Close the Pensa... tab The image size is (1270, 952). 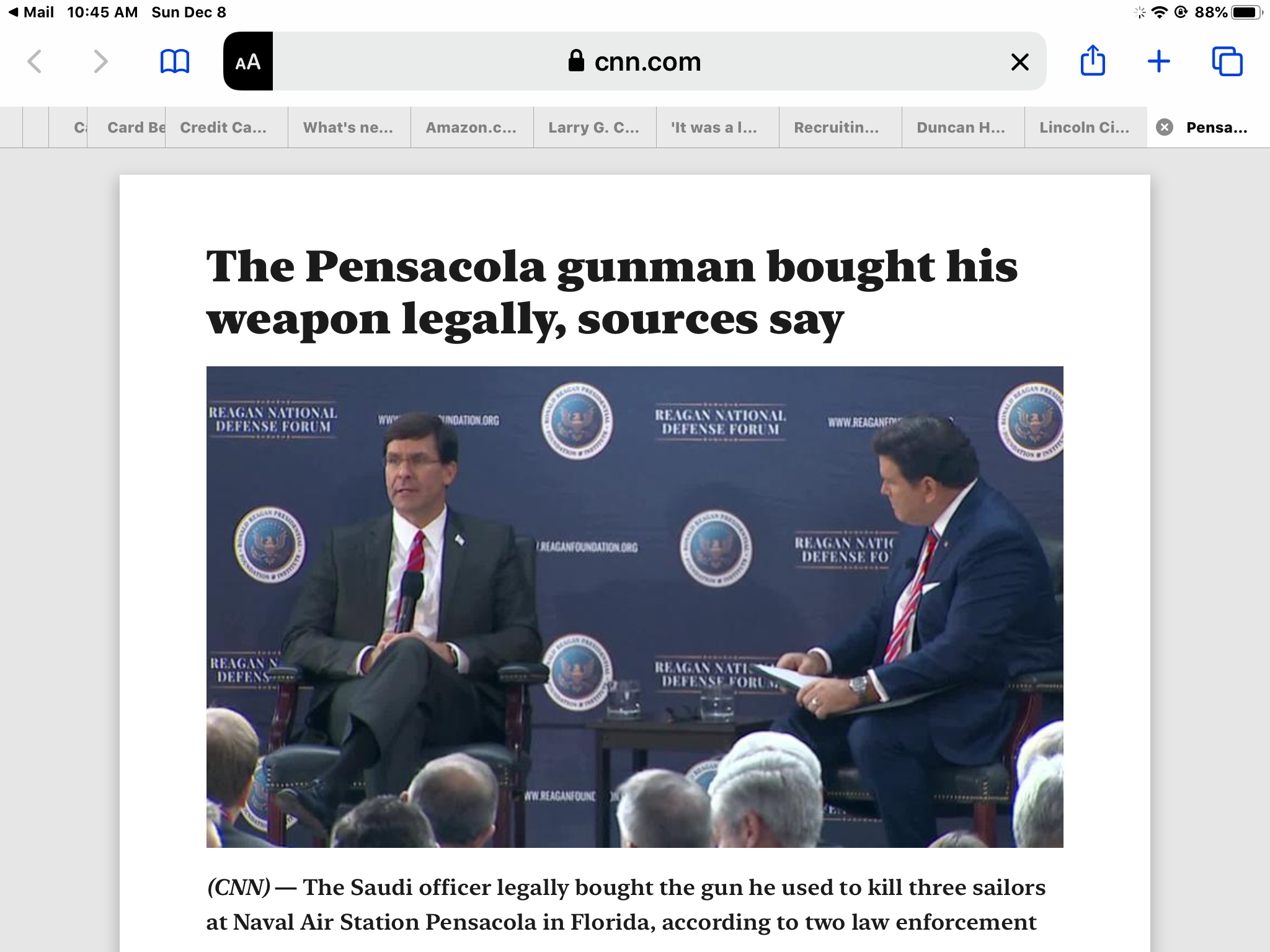[x=1165, y=127]
